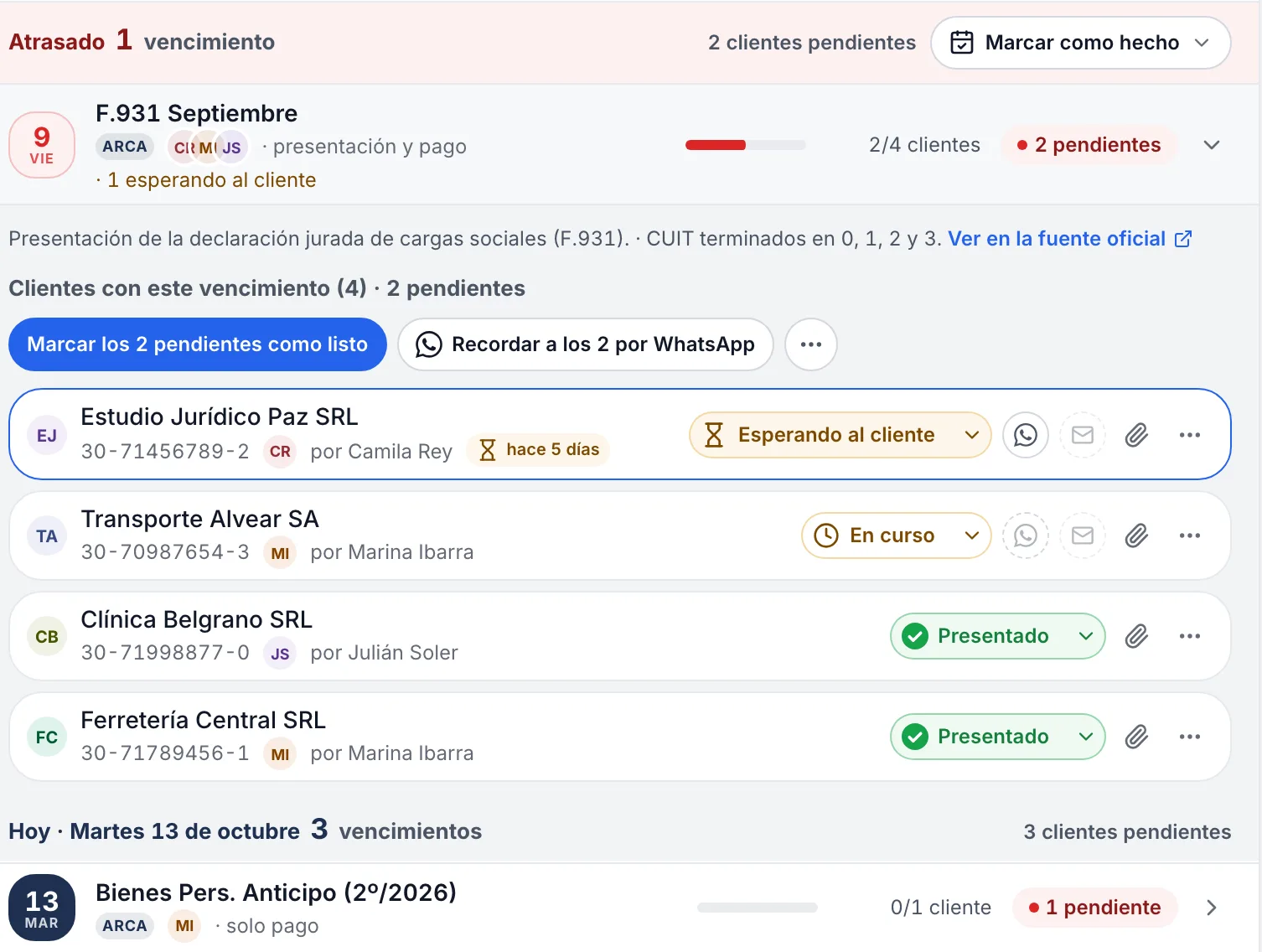Viewport: 1262px width, 952px height.
Task: Open Esperando al cliente status dropdown
Action: point(840,435)
